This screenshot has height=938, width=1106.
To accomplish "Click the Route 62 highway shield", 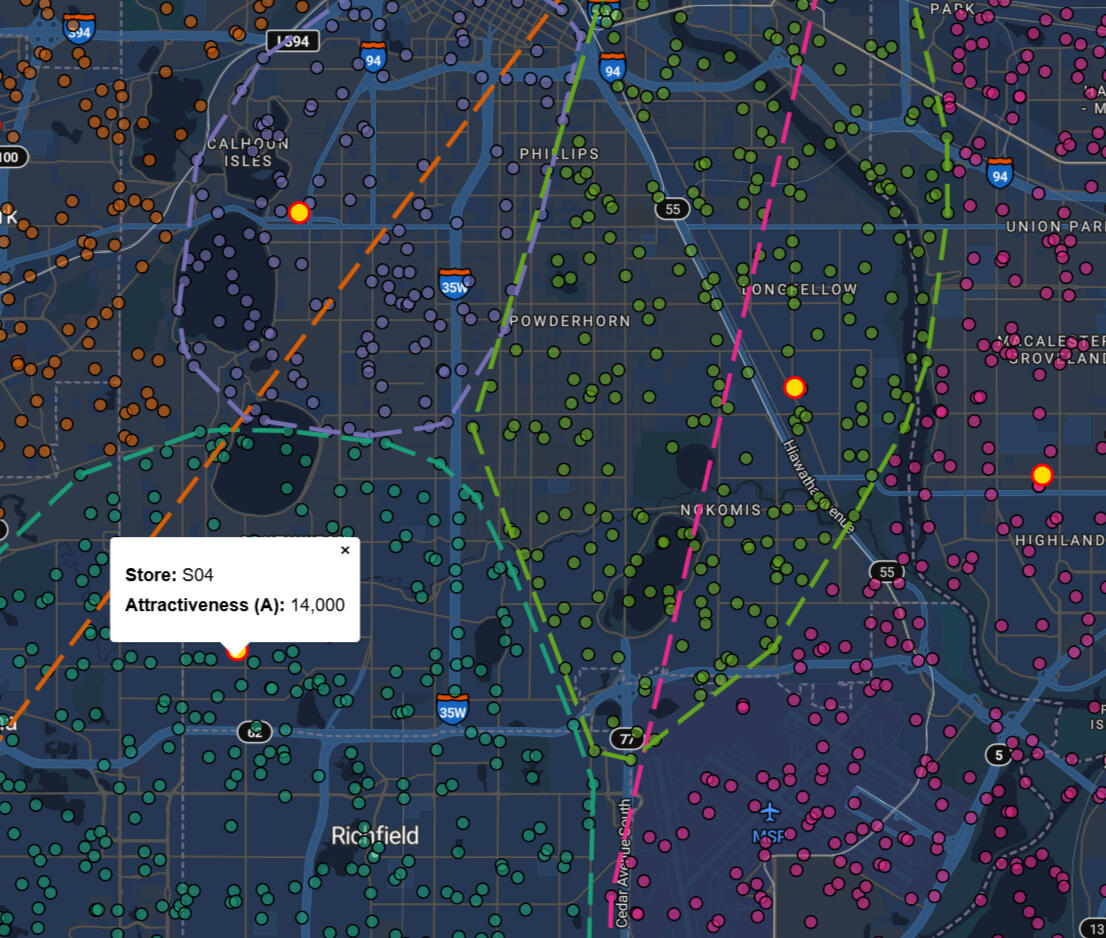I will click(x=254, y=732).
